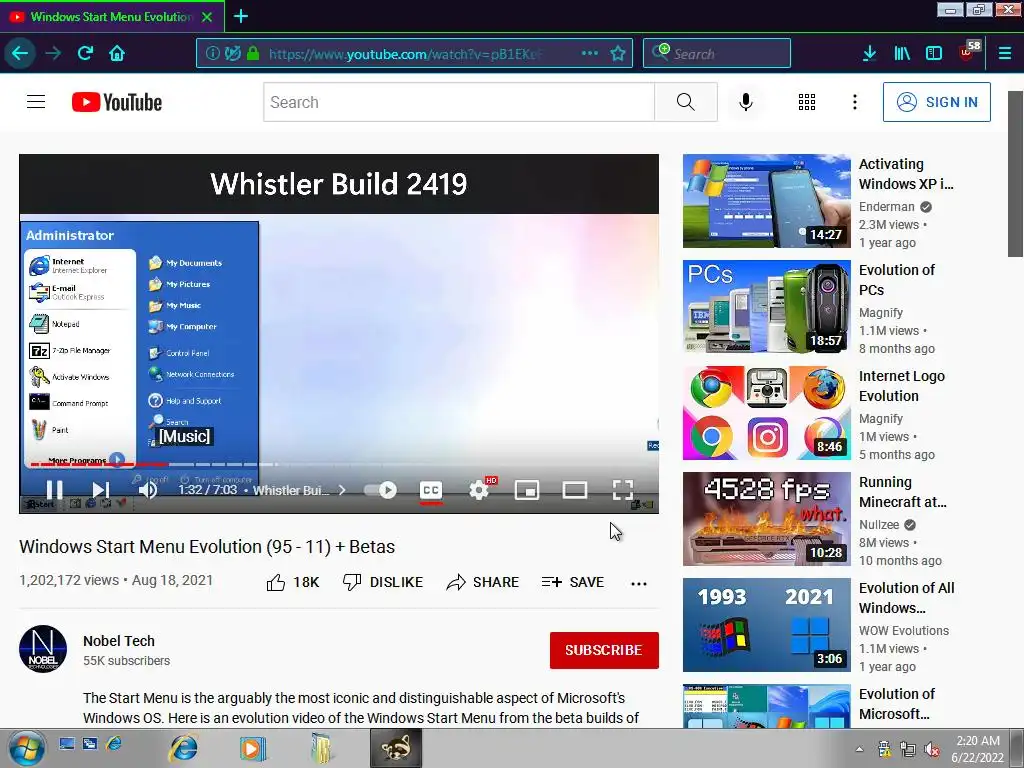Click the URL in the address bar
This screenshot has width=1024, height=768.
pos(405,54)
